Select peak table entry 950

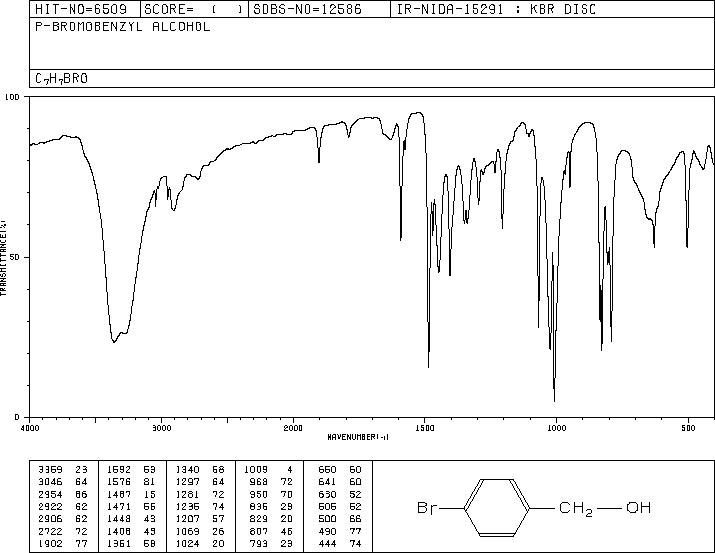pos(259,494)
